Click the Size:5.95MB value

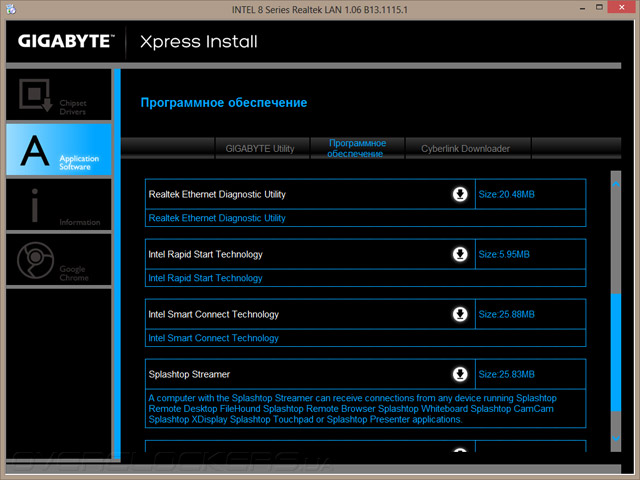pos(504,254)
